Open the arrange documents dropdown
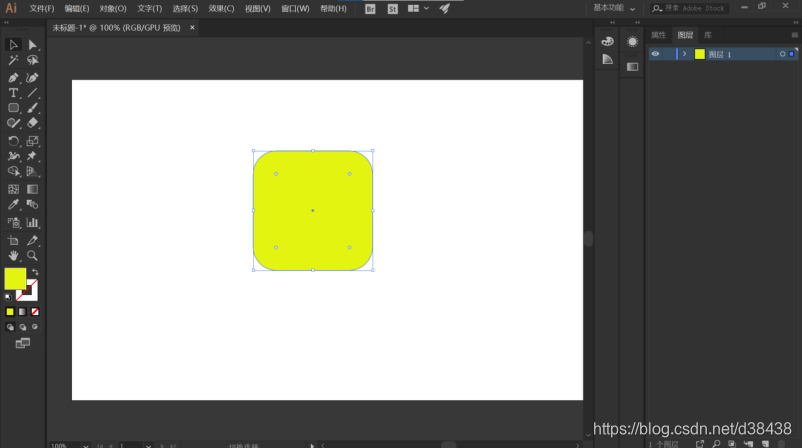Viewport: 802px width, 448px height. (418, 9)
